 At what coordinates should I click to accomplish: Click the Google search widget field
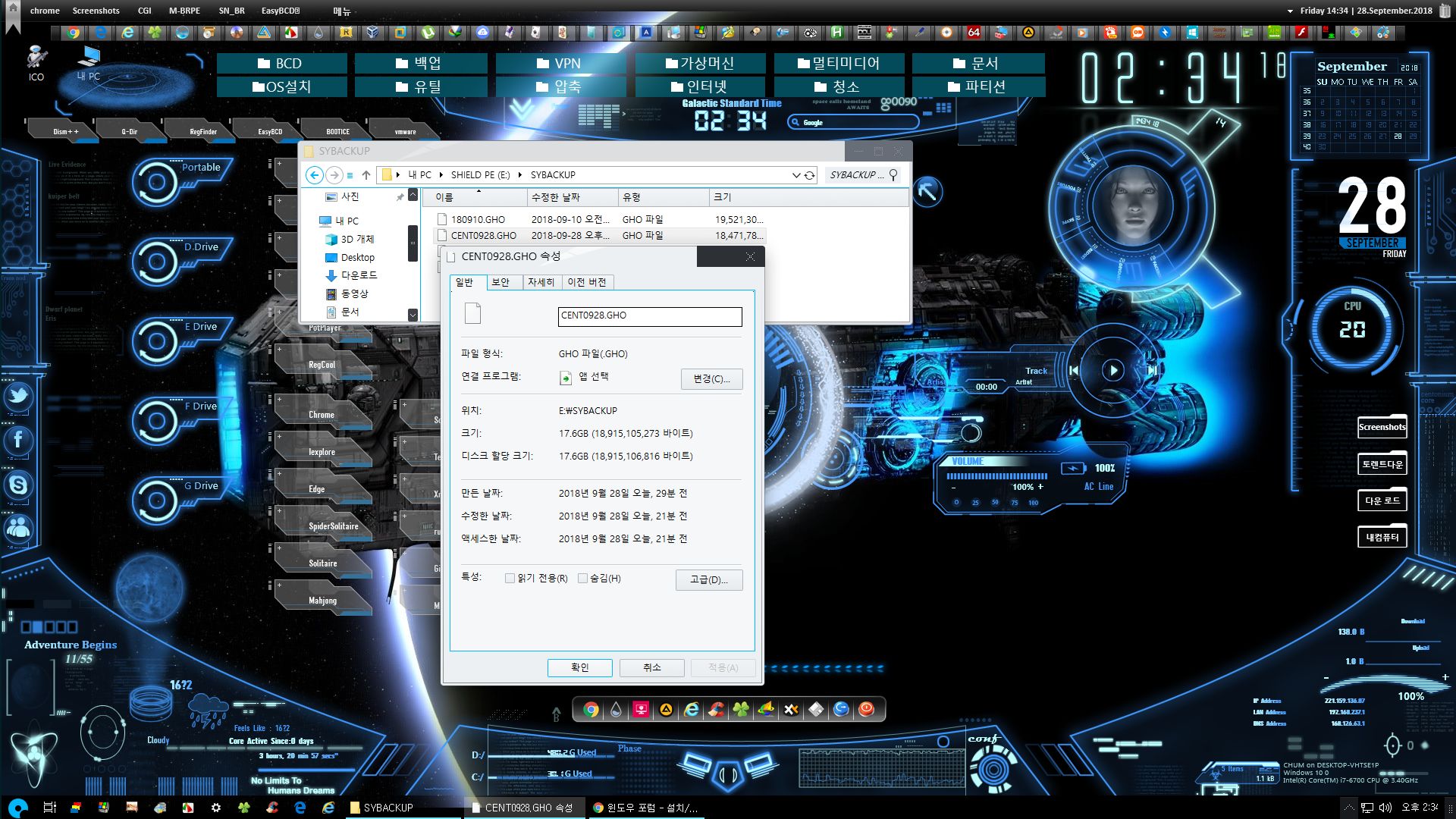click(853, 122)
